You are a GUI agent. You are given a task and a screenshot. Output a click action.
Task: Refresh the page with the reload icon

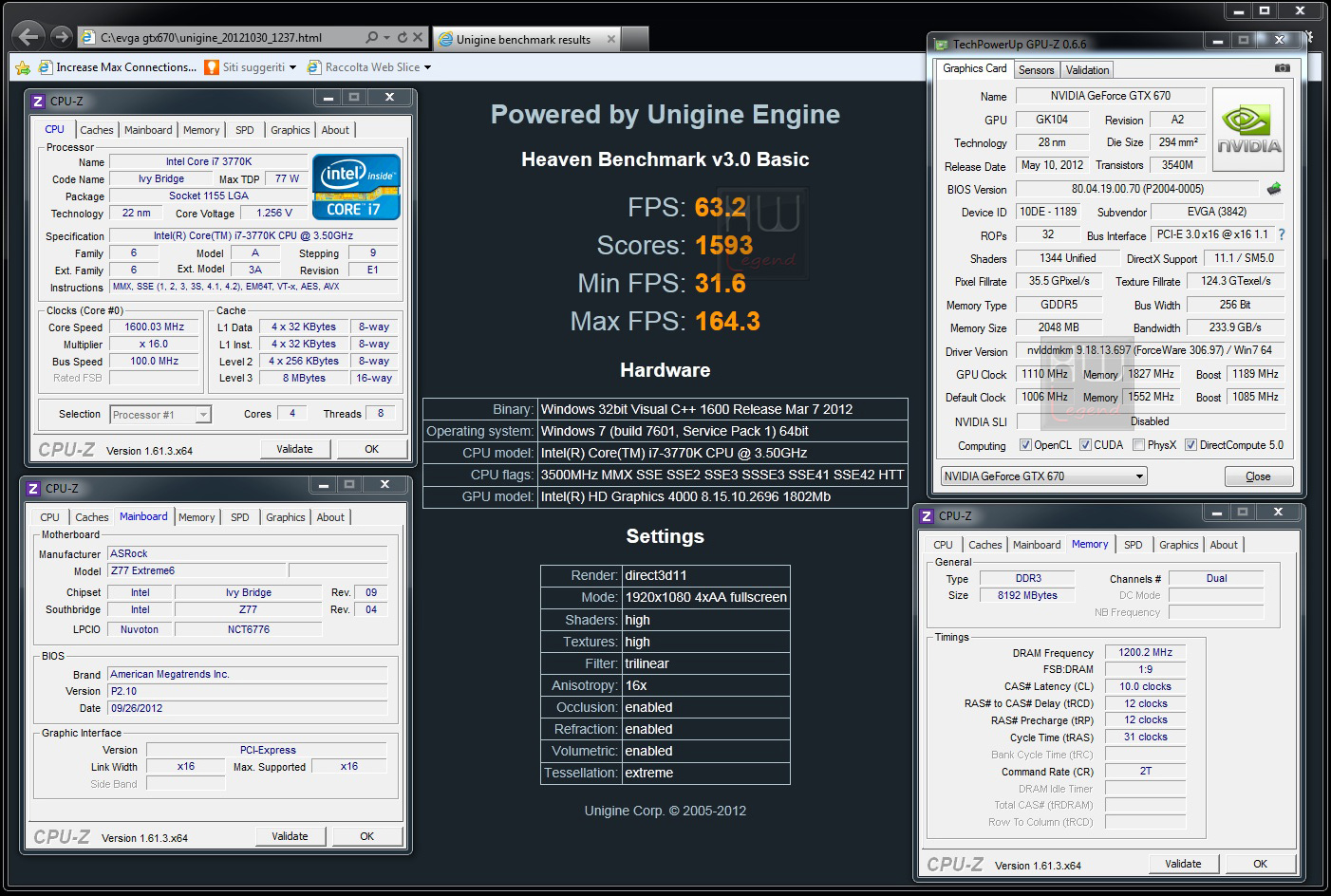click(x=403, y=38)
